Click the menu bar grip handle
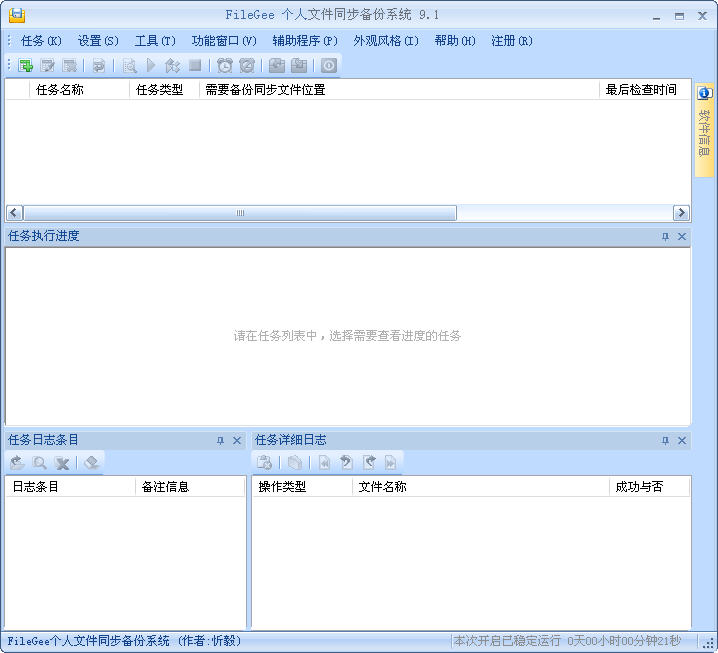Image resolution: width=718 pixels, height=653 pixels. coord(9,40)
